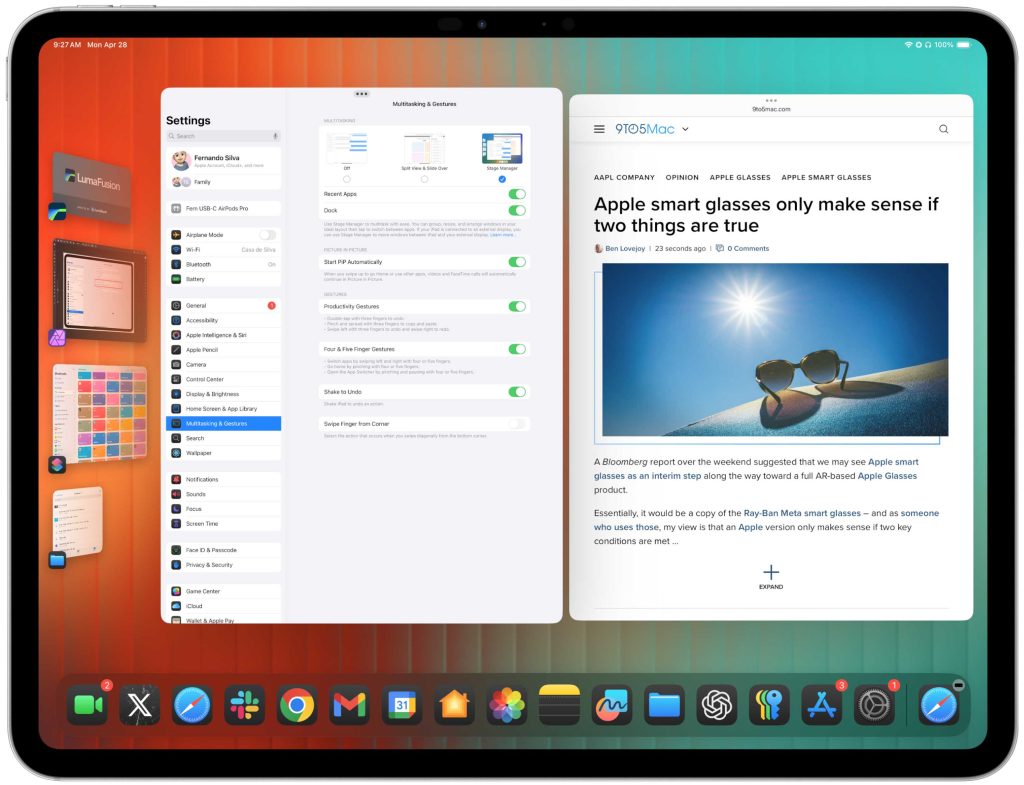The image size is (1024, 785).
Task: Select the Split View & Slide Over option
Action: point(424,179)
